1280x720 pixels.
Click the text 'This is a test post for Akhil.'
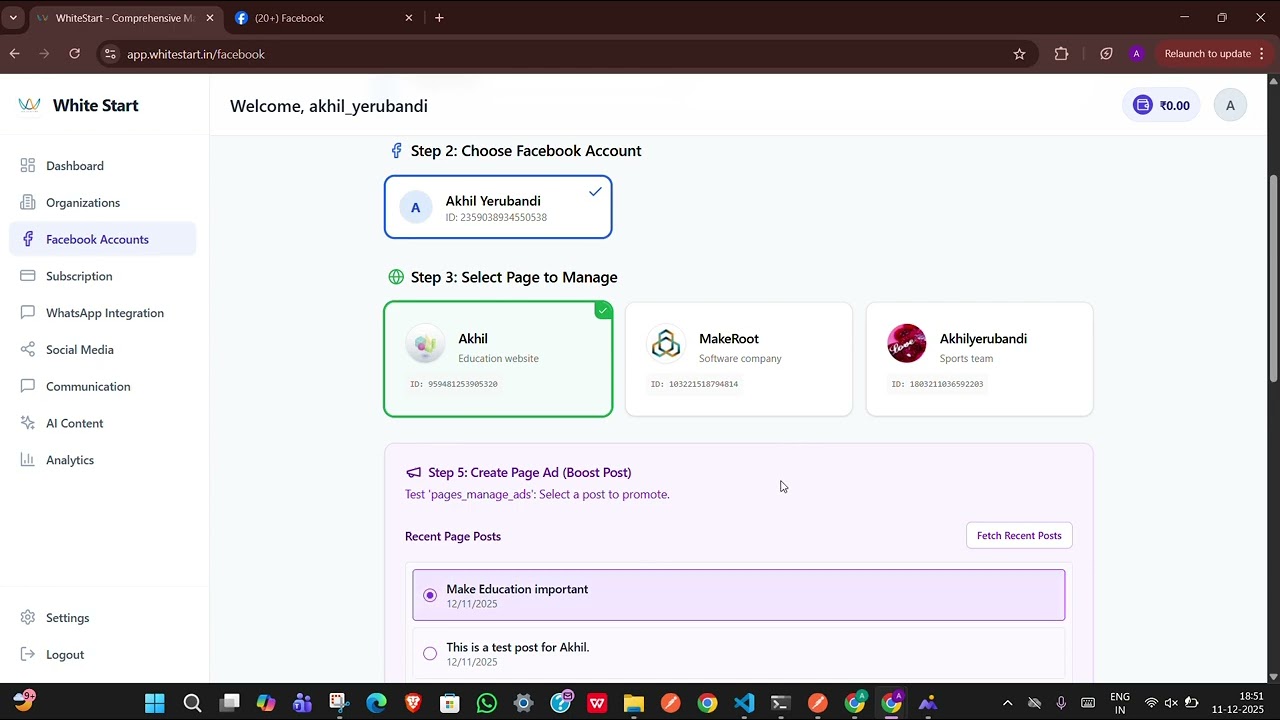pyautogui.click(x=518, y=647)
